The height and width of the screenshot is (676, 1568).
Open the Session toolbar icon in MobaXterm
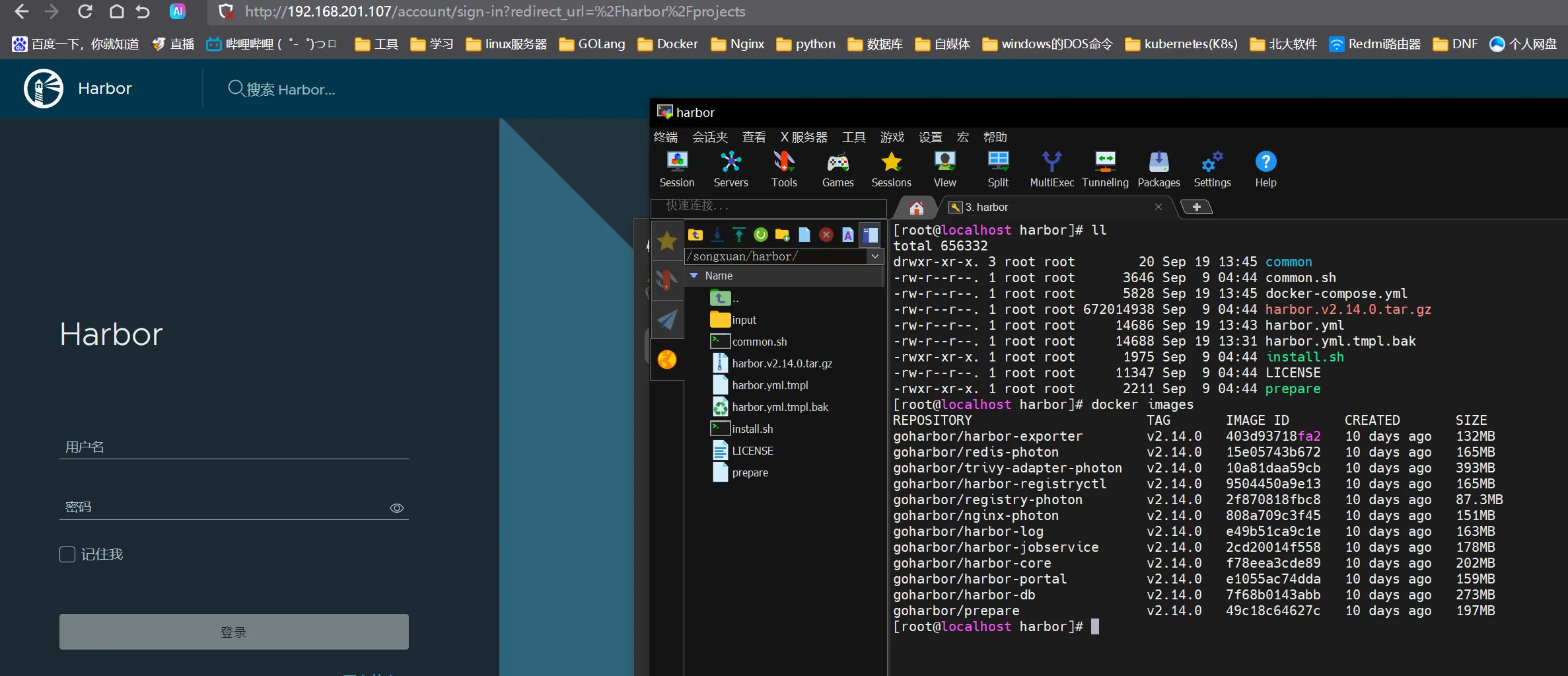[677, 169]
